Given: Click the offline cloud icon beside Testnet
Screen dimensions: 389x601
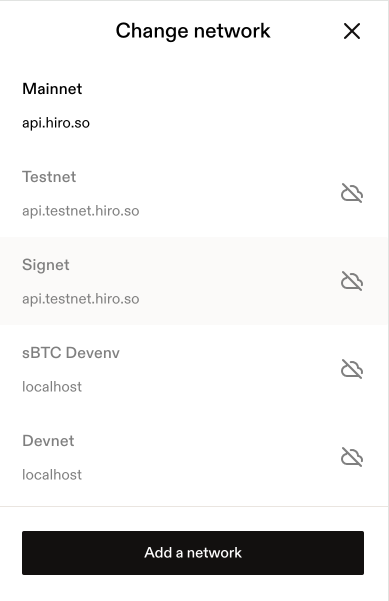Looking at the screenshot, I should click(352, 193).
